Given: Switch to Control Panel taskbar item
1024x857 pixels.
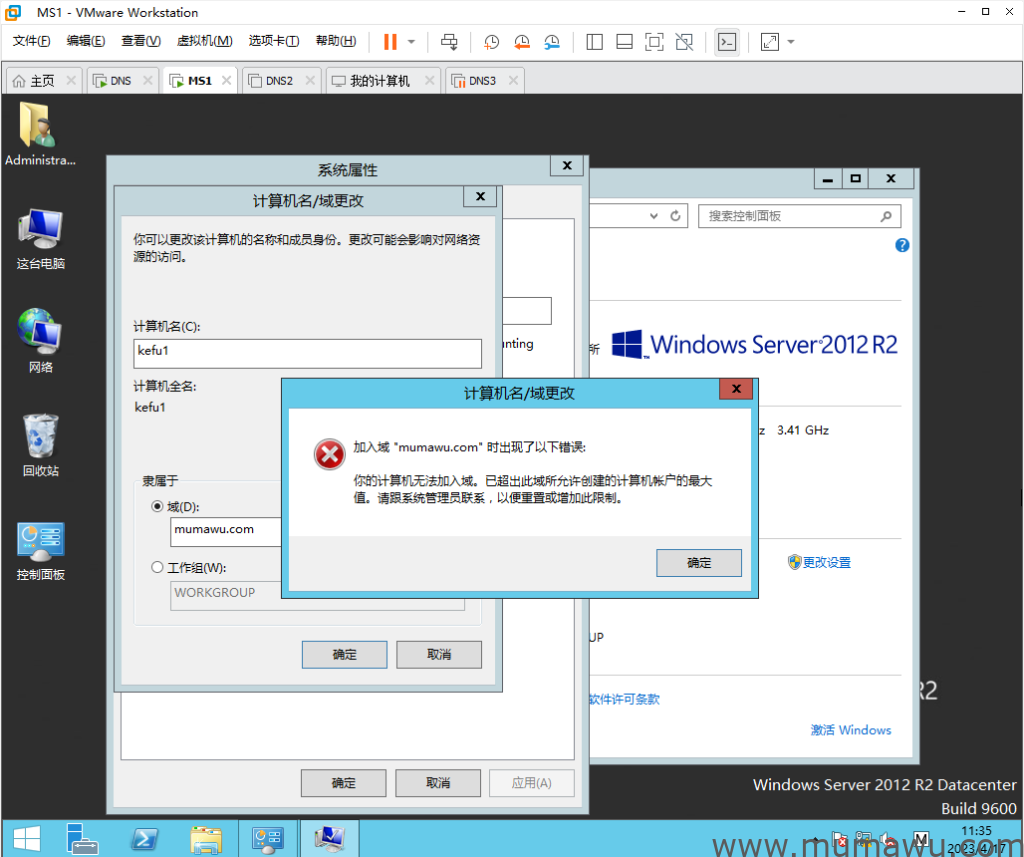Looking at the screenshot, I should tap(267, 839).
